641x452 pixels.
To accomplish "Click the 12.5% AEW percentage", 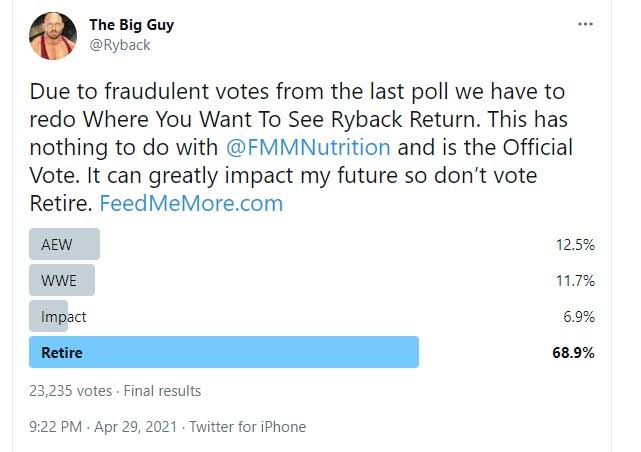I will (x=575, y=245).
